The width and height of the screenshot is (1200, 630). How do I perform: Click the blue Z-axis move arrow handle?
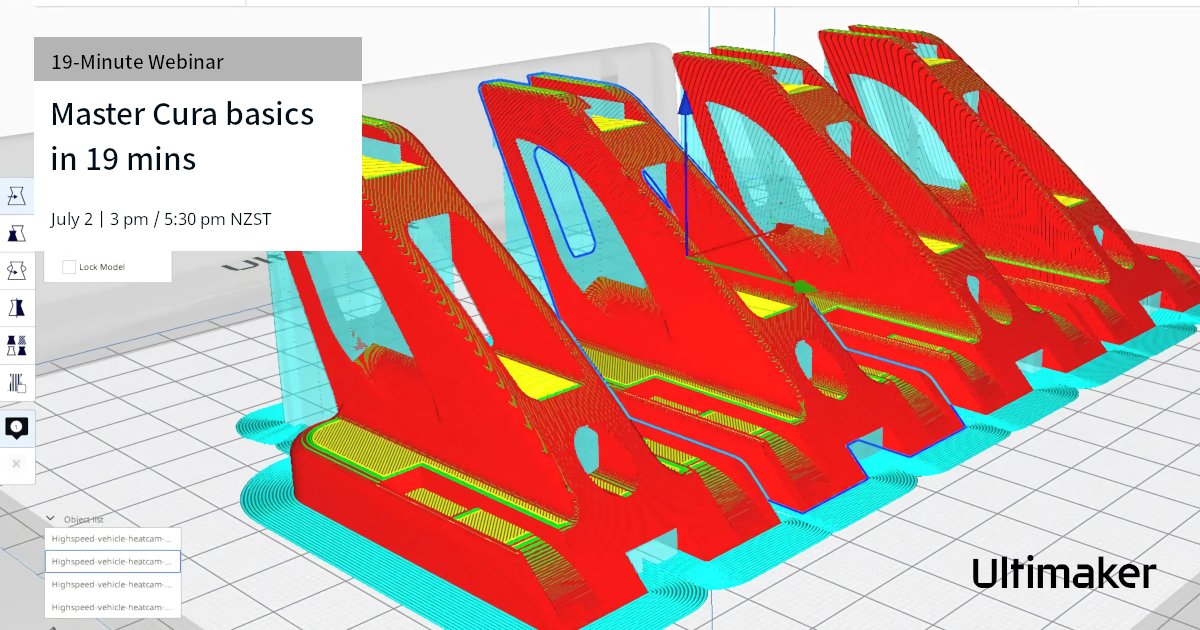coord(685,104)
